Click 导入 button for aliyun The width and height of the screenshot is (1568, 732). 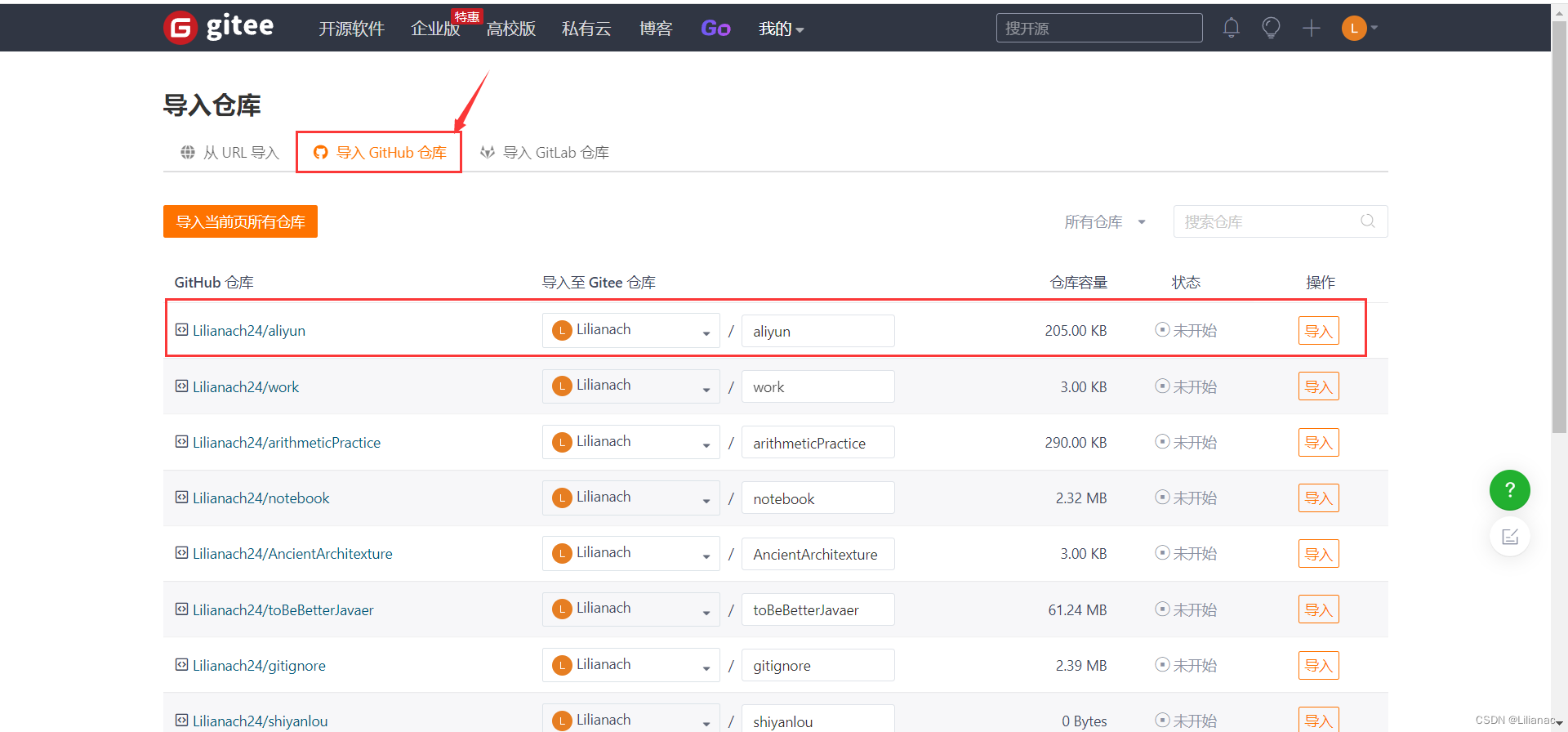pyautogui.click(x=1318, y=330)
